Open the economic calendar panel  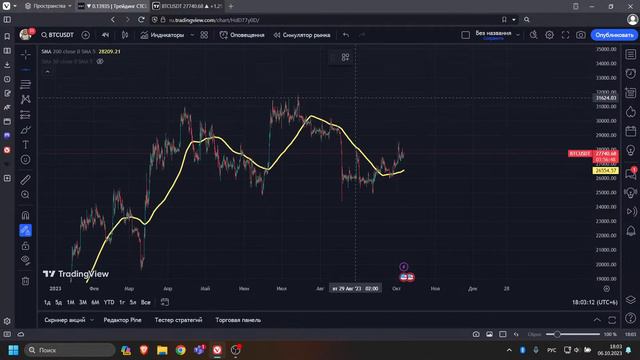pyautogui.click(x=631, y=131)
